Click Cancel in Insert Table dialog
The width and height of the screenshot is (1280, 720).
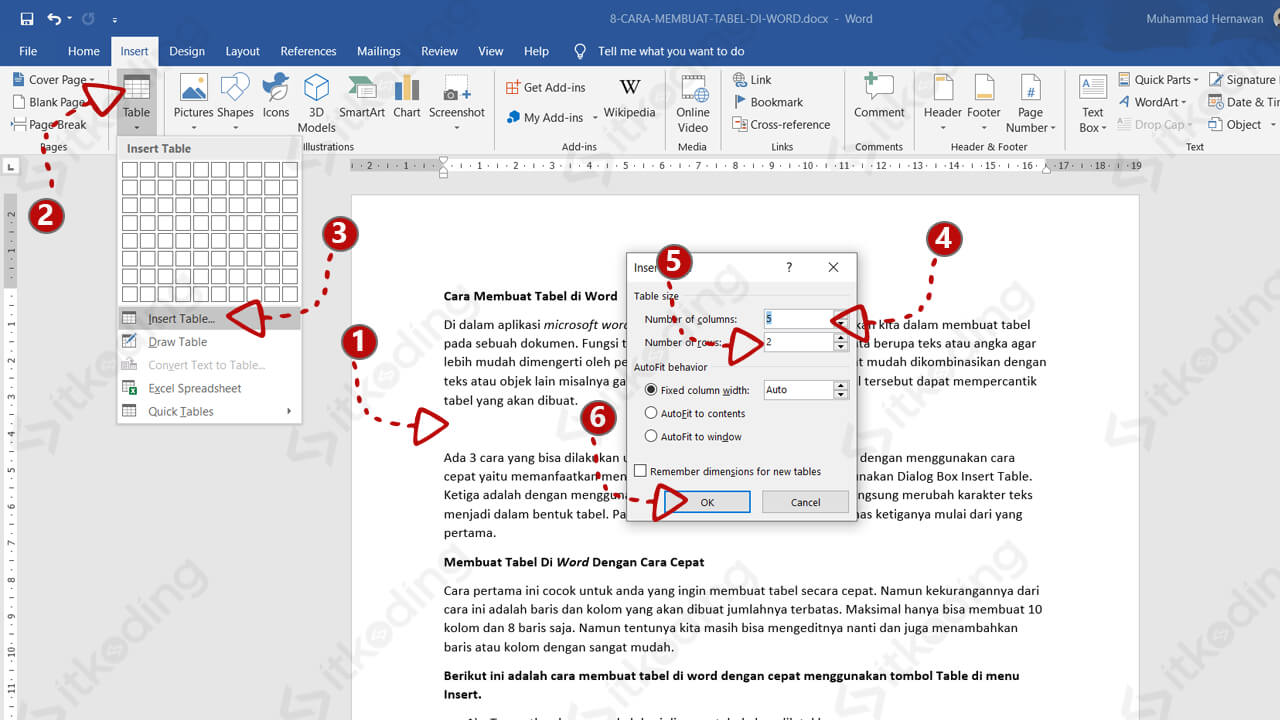pyautogui.click(x=805, y=502)
